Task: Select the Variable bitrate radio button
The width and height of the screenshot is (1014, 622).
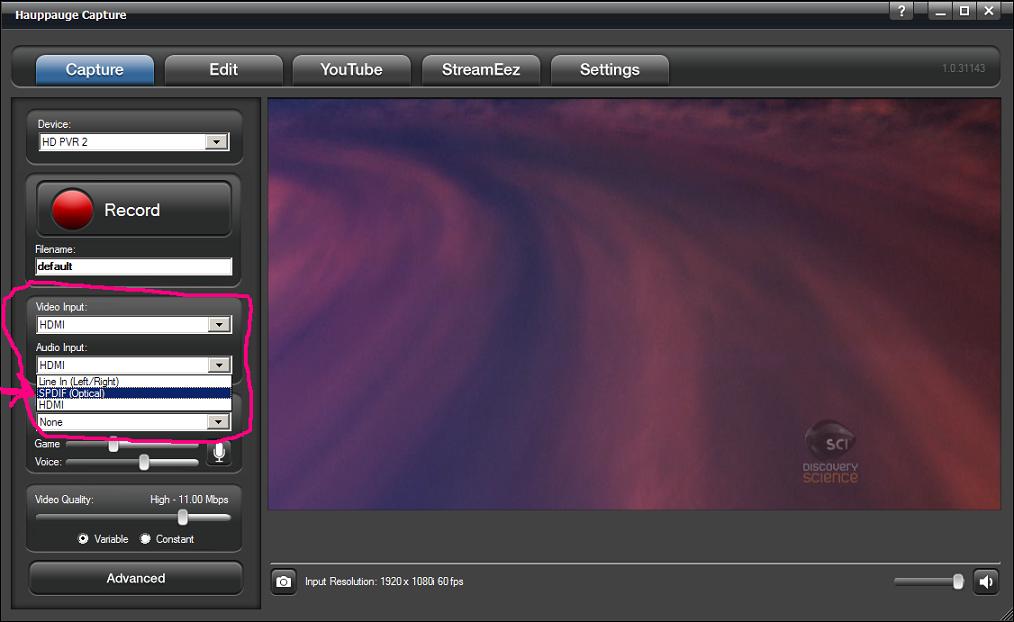Action: [x=83, y=539]
